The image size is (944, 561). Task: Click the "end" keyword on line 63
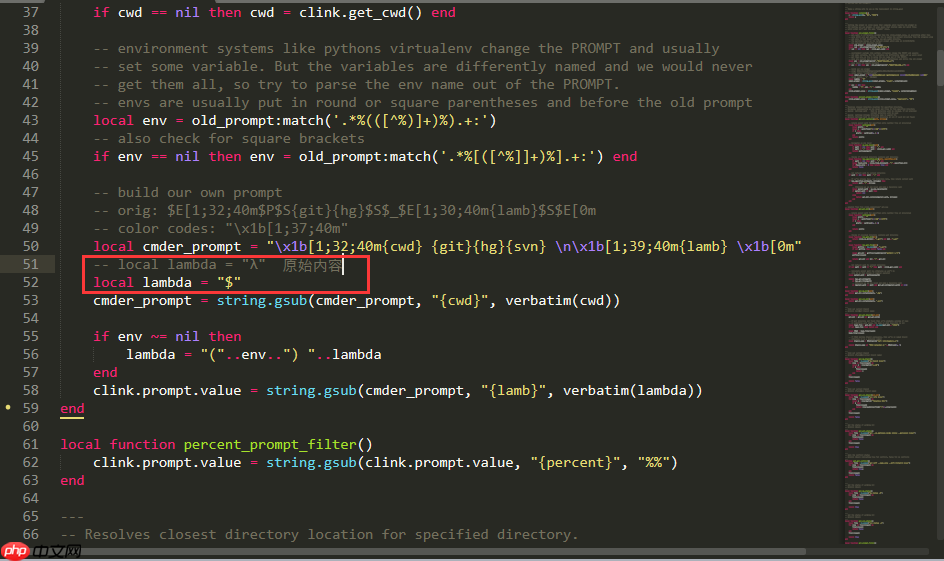point(72,481)
